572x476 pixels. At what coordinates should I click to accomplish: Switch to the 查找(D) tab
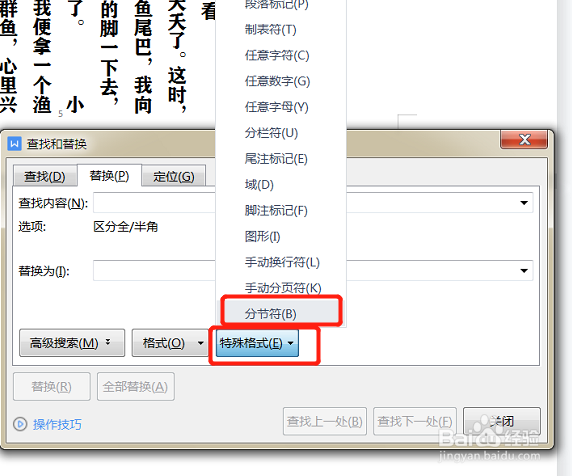tap(45, 177)
